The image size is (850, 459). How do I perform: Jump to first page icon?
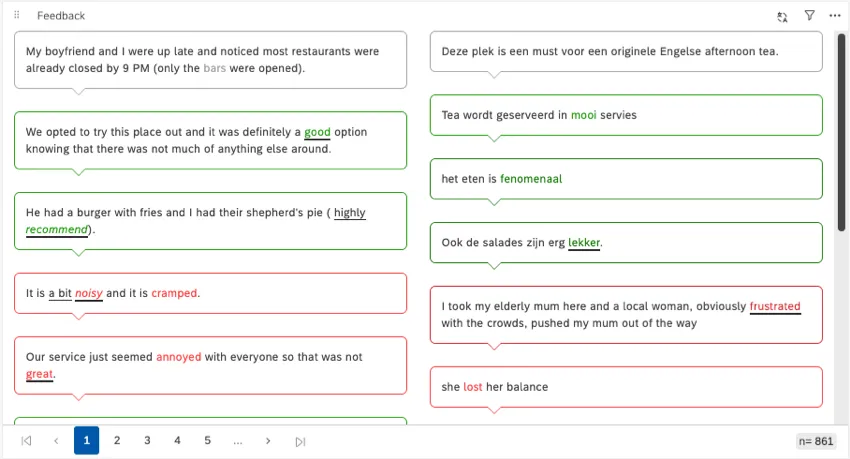point(27,441)
